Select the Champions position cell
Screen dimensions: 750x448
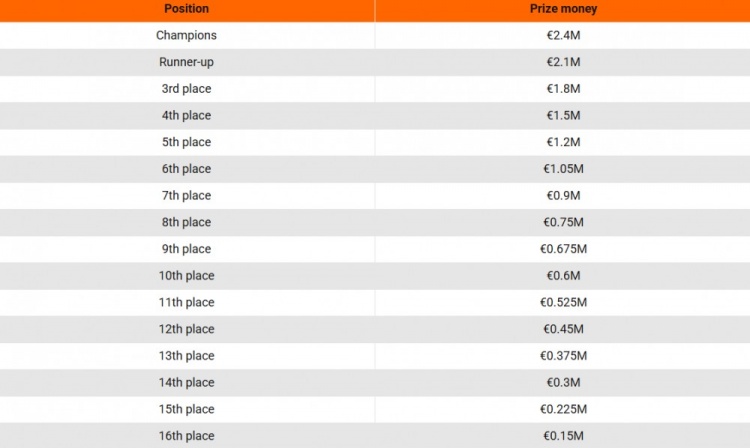click(187, 35)
